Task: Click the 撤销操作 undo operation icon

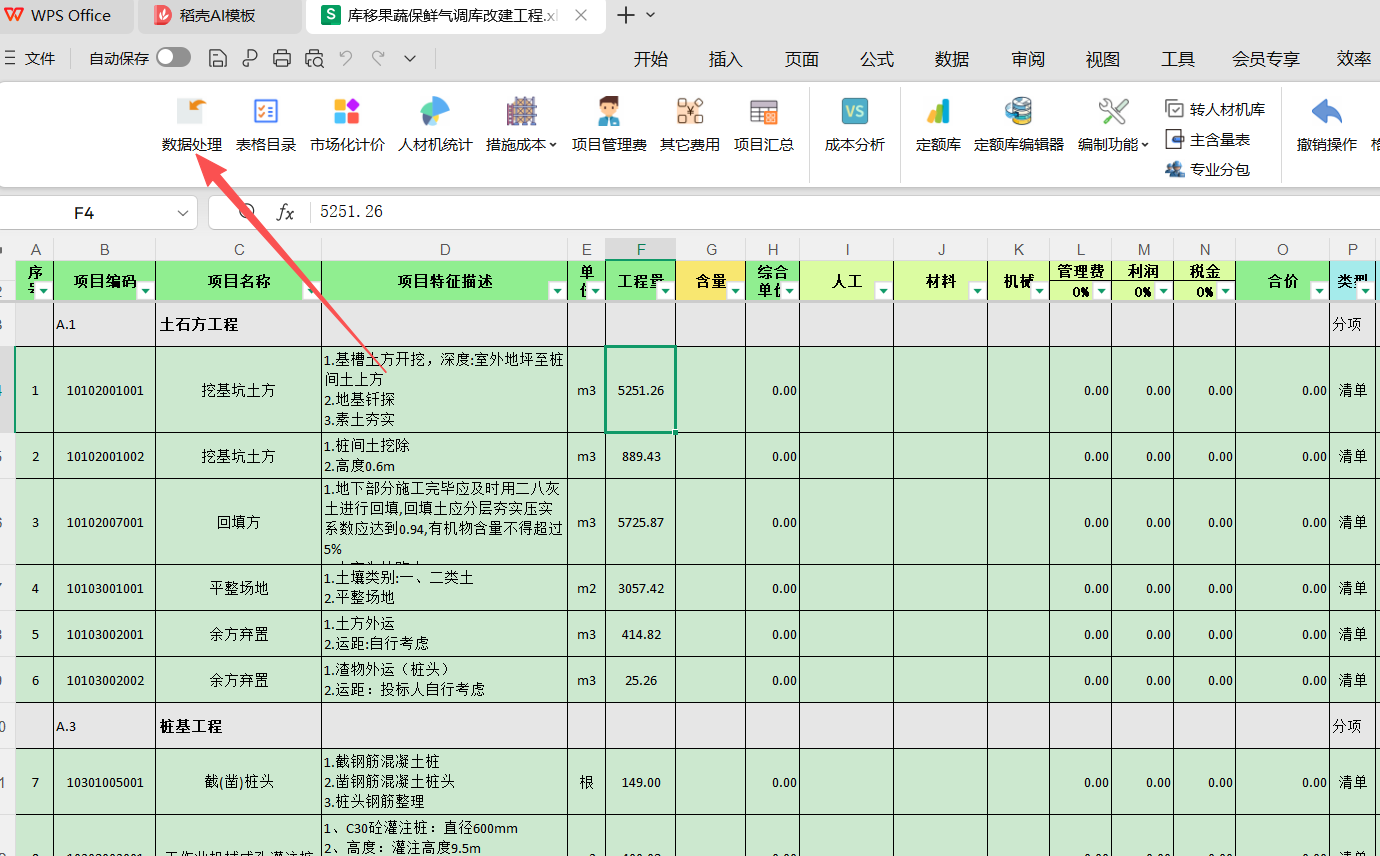Action: (x=1327, y=125)
